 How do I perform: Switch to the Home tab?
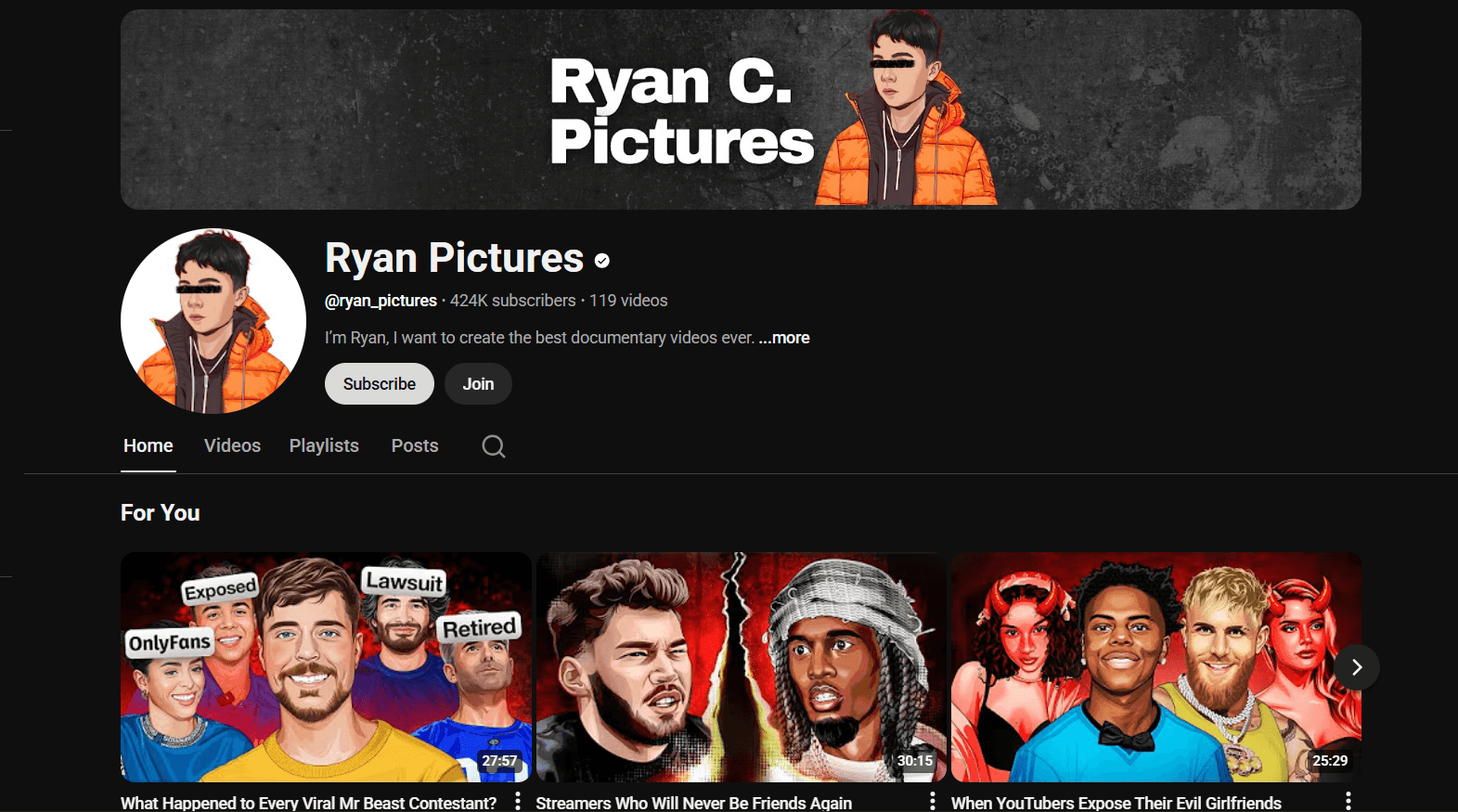coord(148,445)
